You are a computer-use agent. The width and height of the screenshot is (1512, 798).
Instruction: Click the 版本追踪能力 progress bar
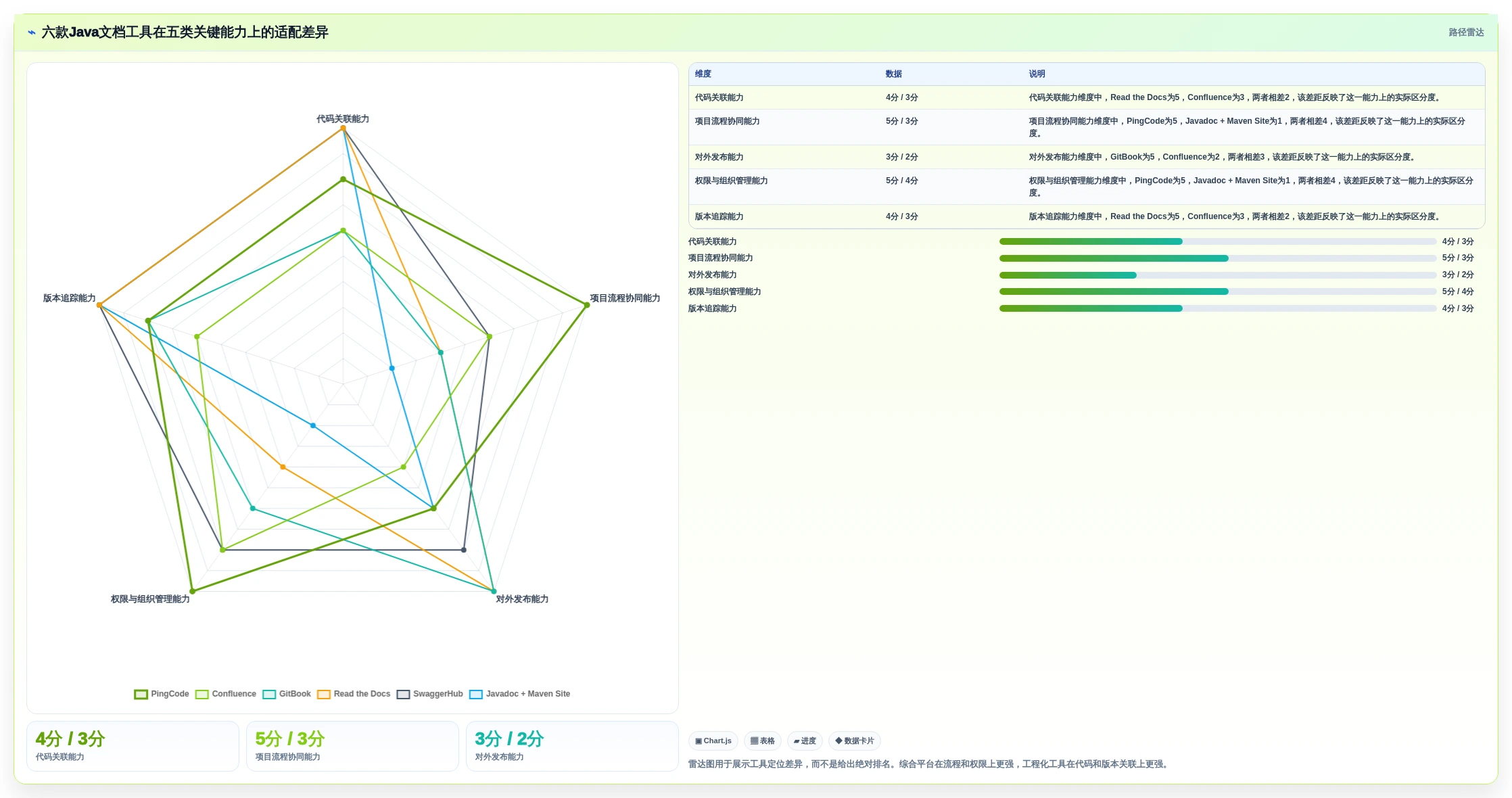click(x=1218, y=308)
